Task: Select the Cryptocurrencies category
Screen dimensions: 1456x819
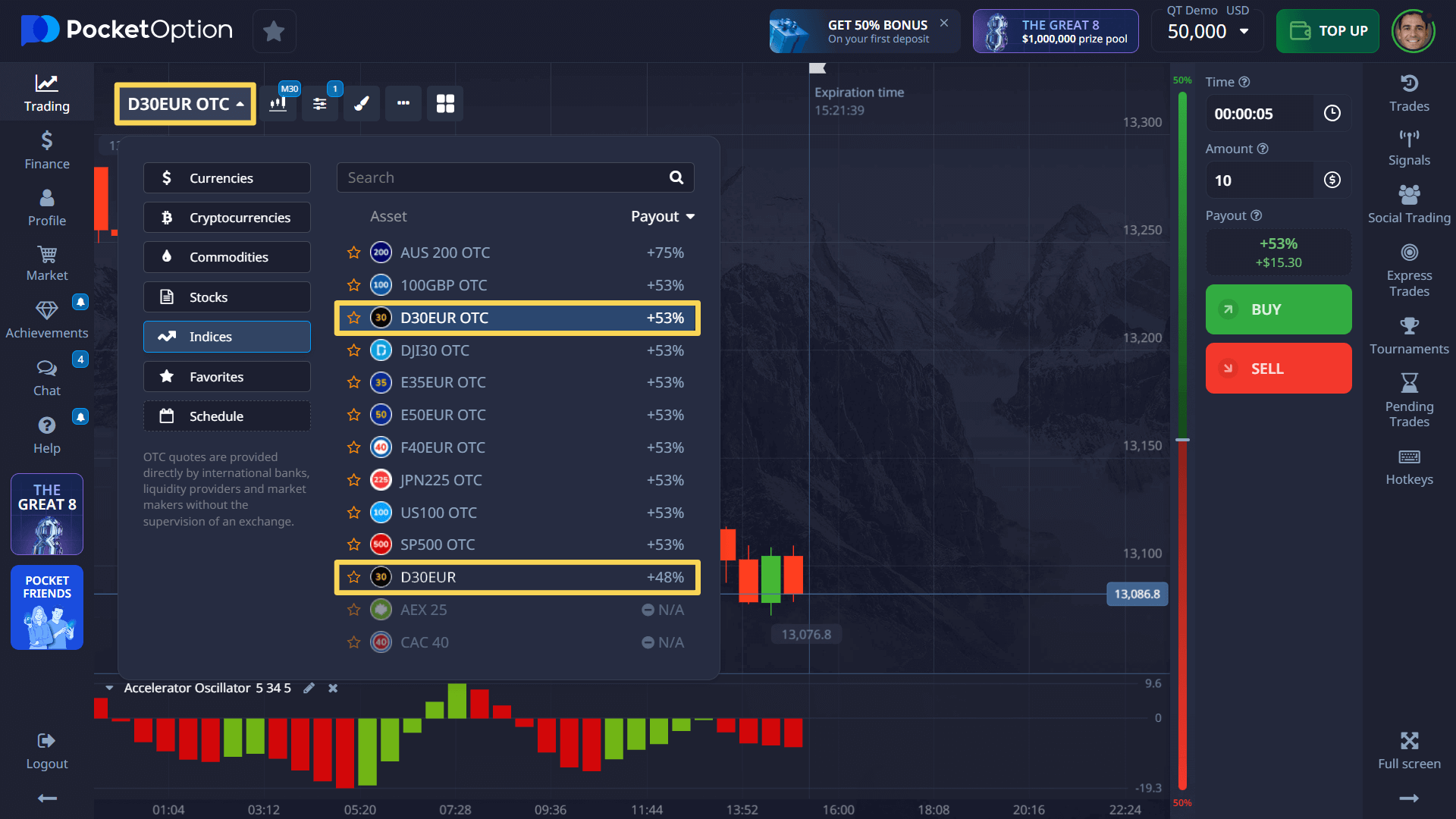Action: tap(227, 218)
